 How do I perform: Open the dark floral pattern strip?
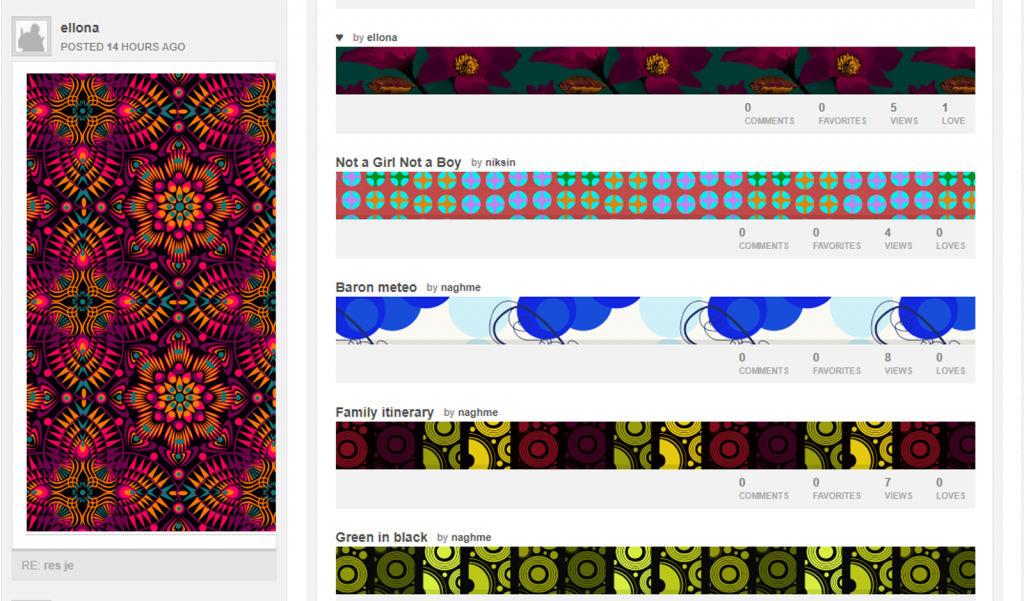tap(655, 70)
